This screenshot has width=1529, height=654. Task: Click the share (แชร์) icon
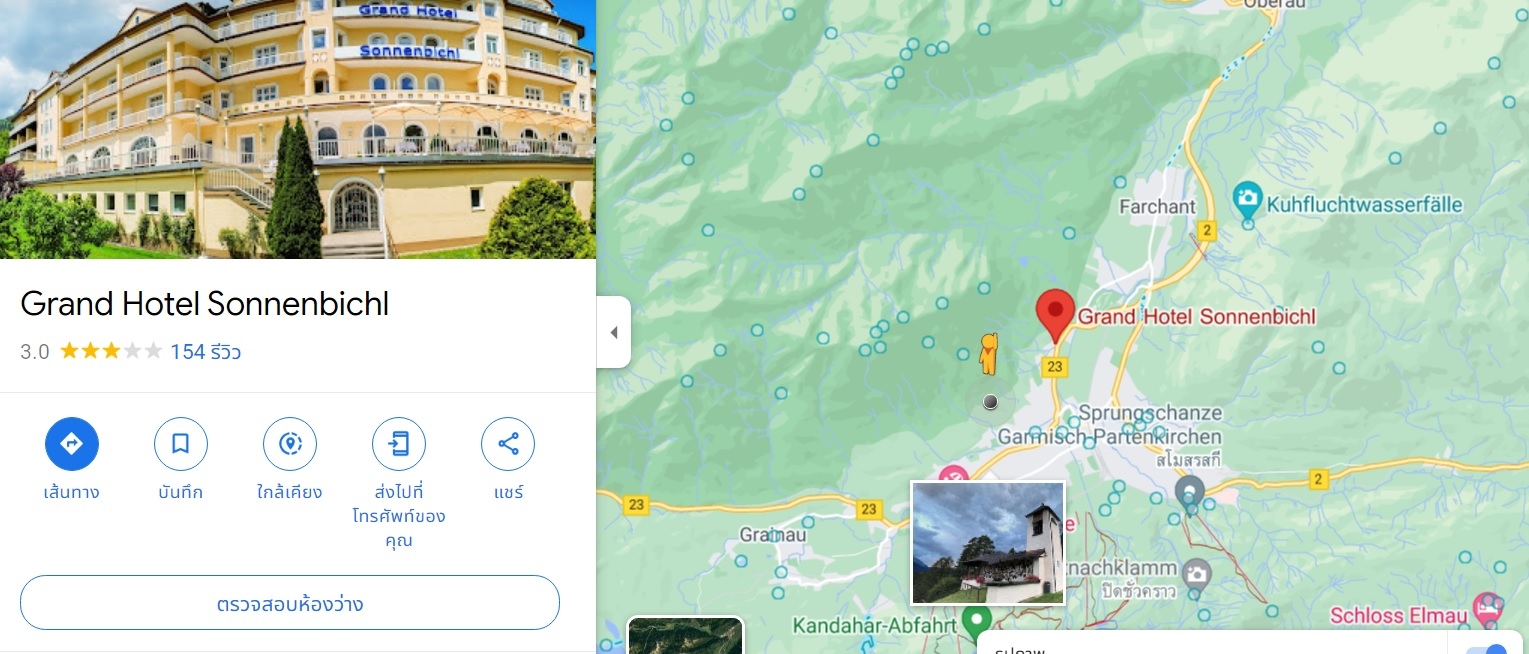pos(508,444)
